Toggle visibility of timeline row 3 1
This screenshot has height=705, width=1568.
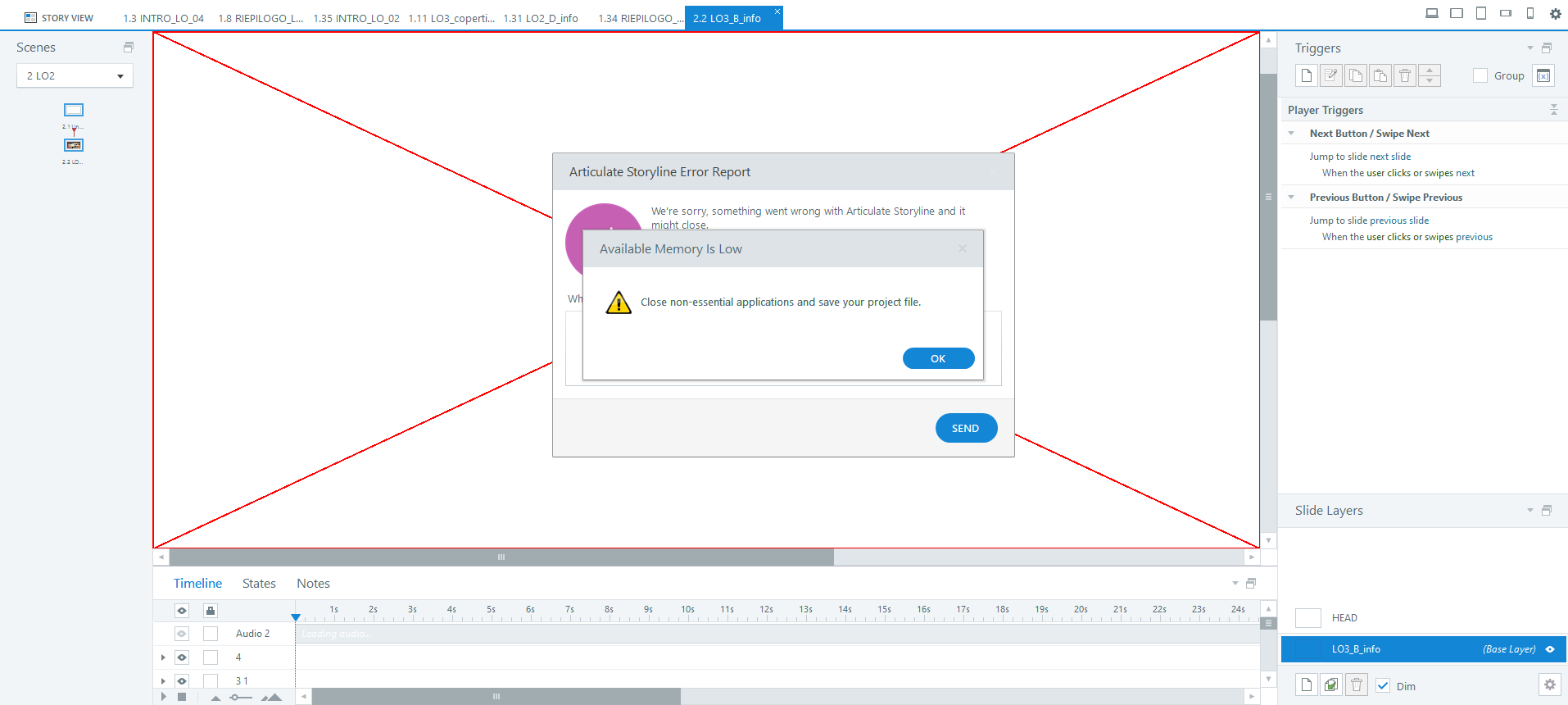point(182,680)
